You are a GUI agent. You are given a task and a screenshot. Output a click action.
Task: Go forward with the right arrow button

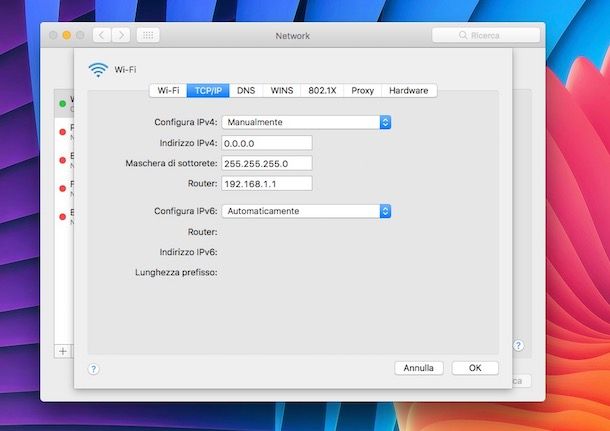(121, 35)
